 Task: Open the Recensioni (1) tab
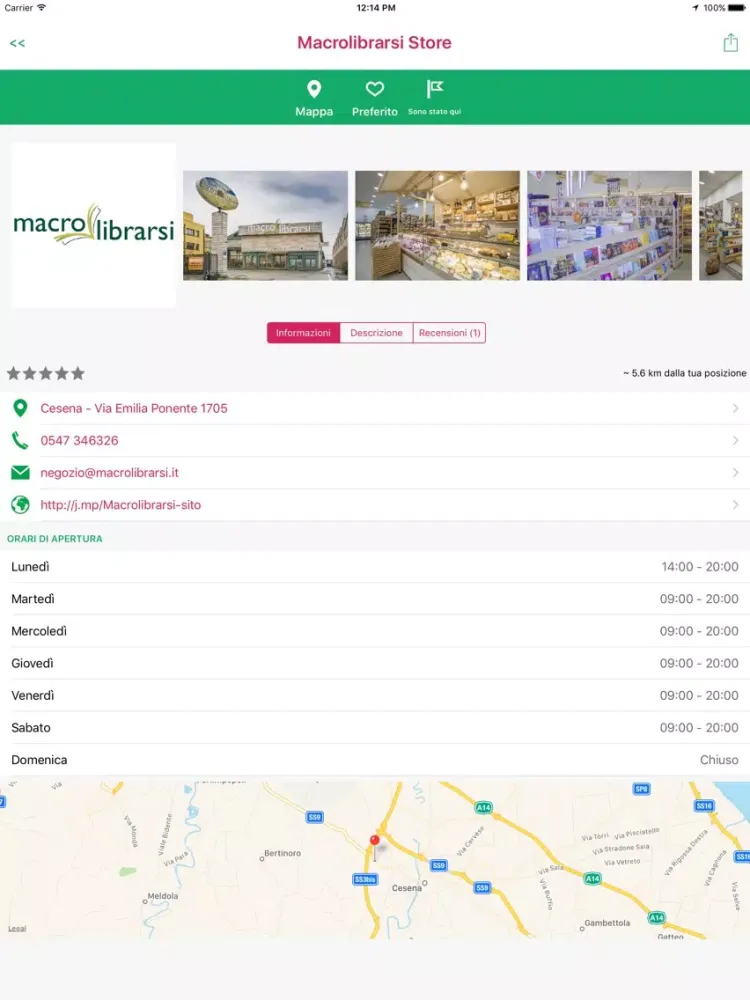point(450,333)
